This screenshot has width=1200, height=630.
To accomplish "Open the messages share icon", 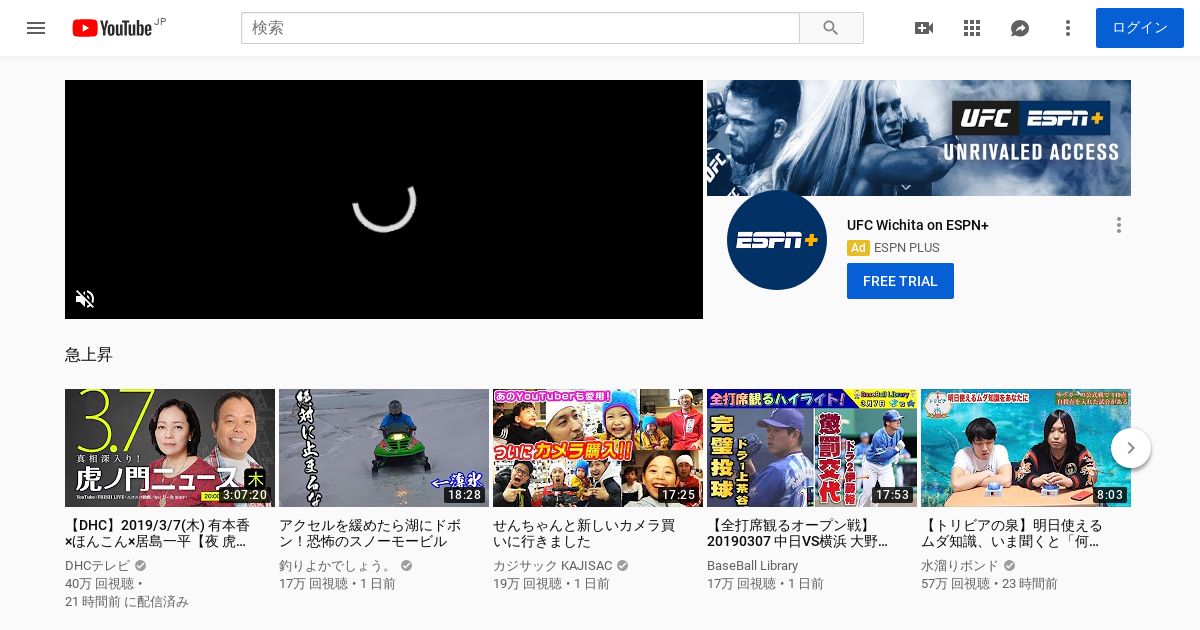I will pyautogui.click(x=1020, y=28).
